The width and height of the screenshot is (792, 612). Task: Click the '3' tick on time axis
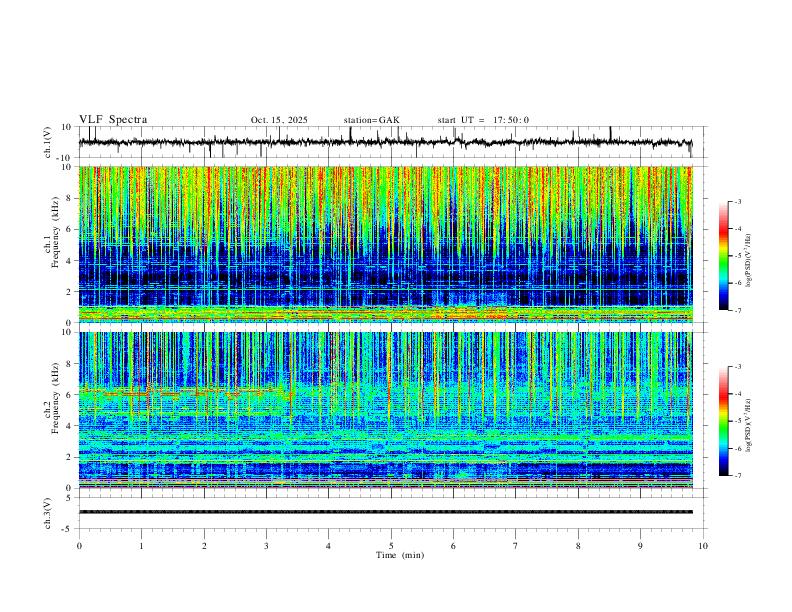[x=266, y=546]
